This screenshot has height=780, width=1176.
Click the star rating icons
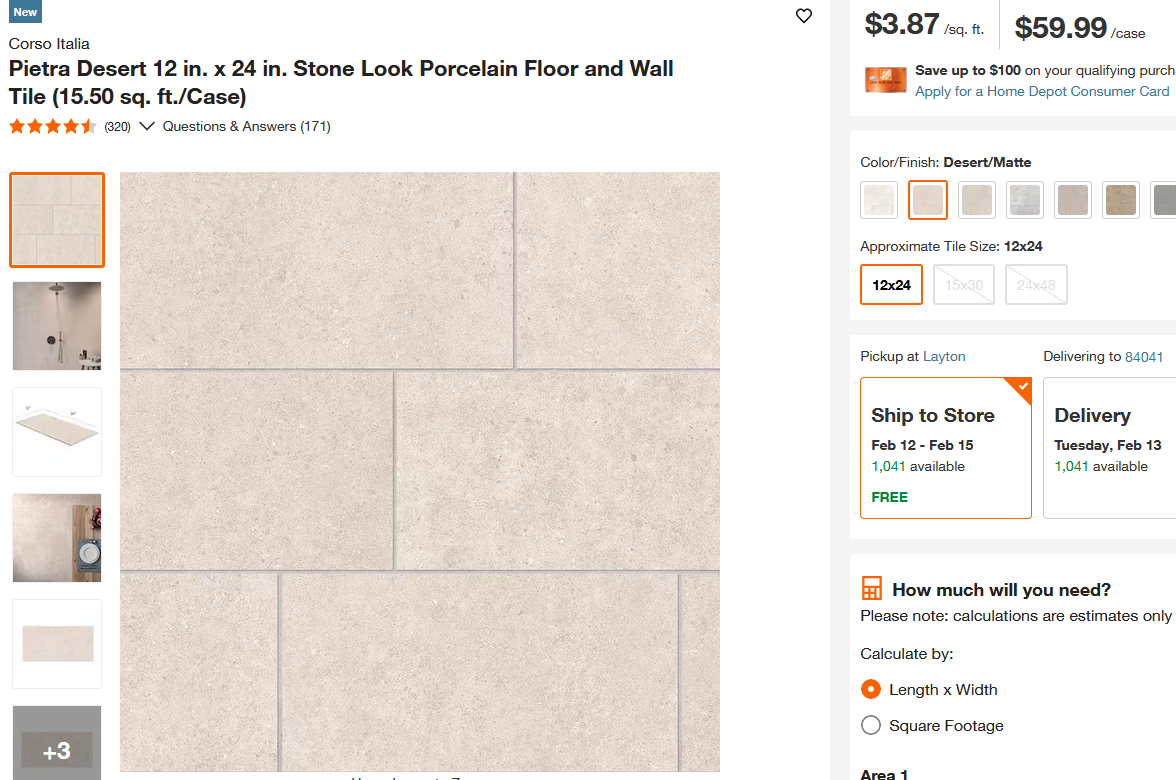[x=52, y=126]
